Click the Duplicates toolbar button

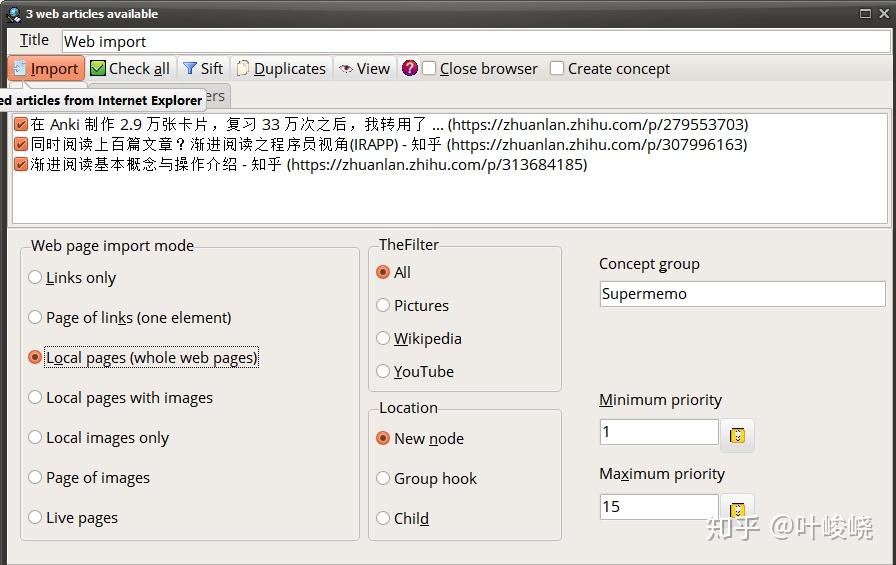pos(281,69)
